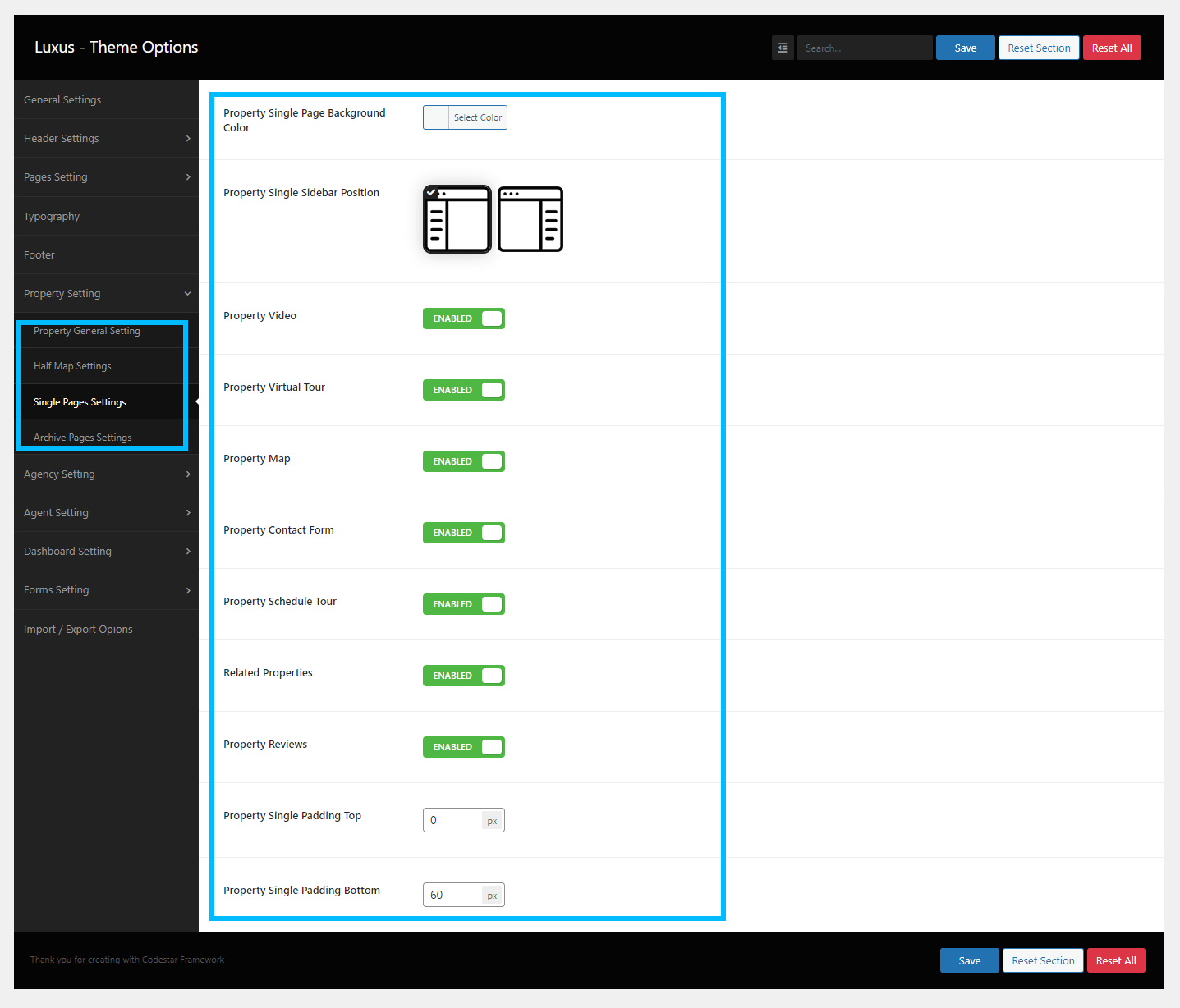
Task: Click the expand-all sections icon beside search
Action: 783,48
